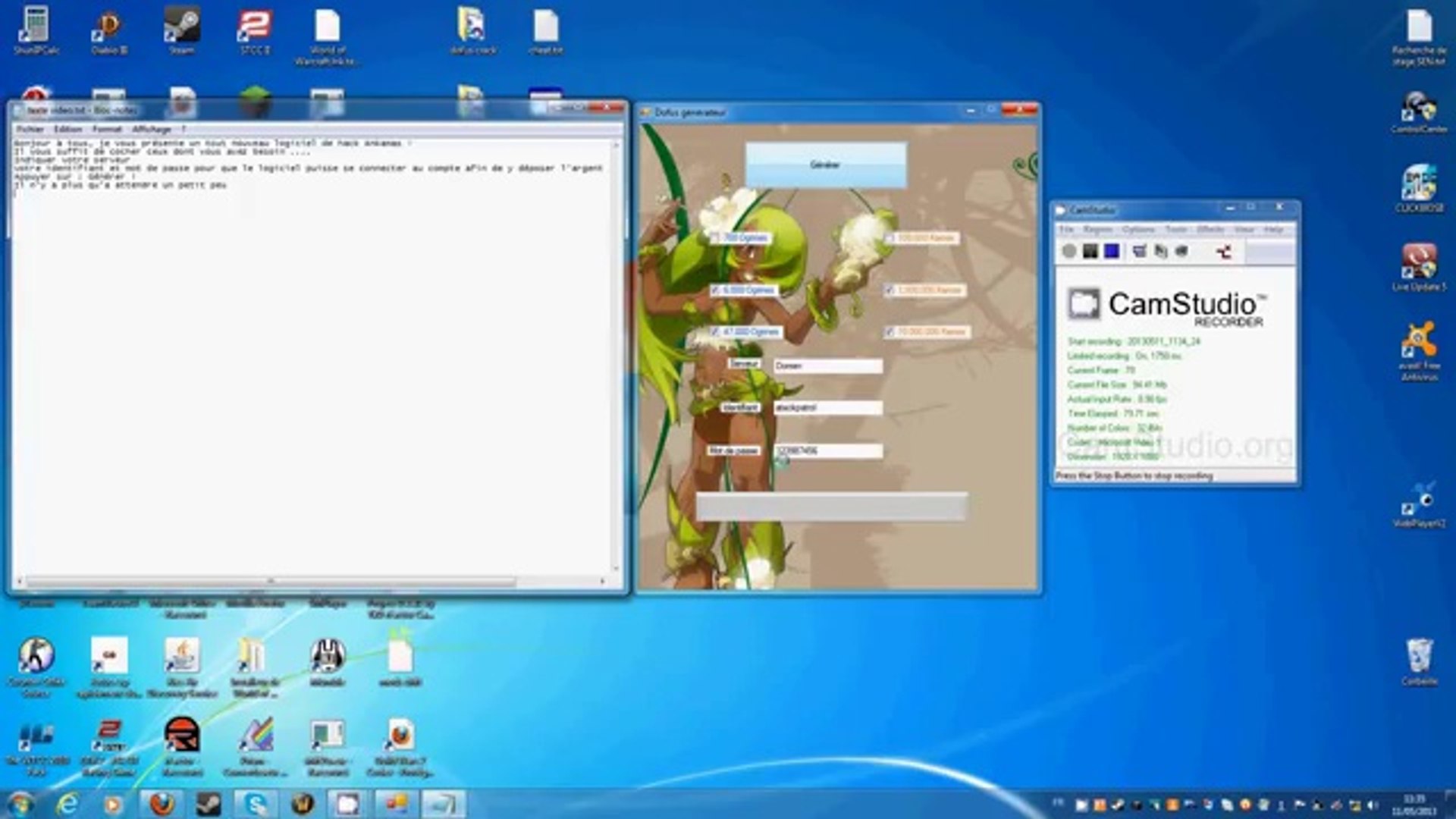Click CamStudio record-to-SWF toolbar icon
Image resolution: width=1456 pixels, height=819 pixels.
pyautogui.click(x=1181, y=252)
